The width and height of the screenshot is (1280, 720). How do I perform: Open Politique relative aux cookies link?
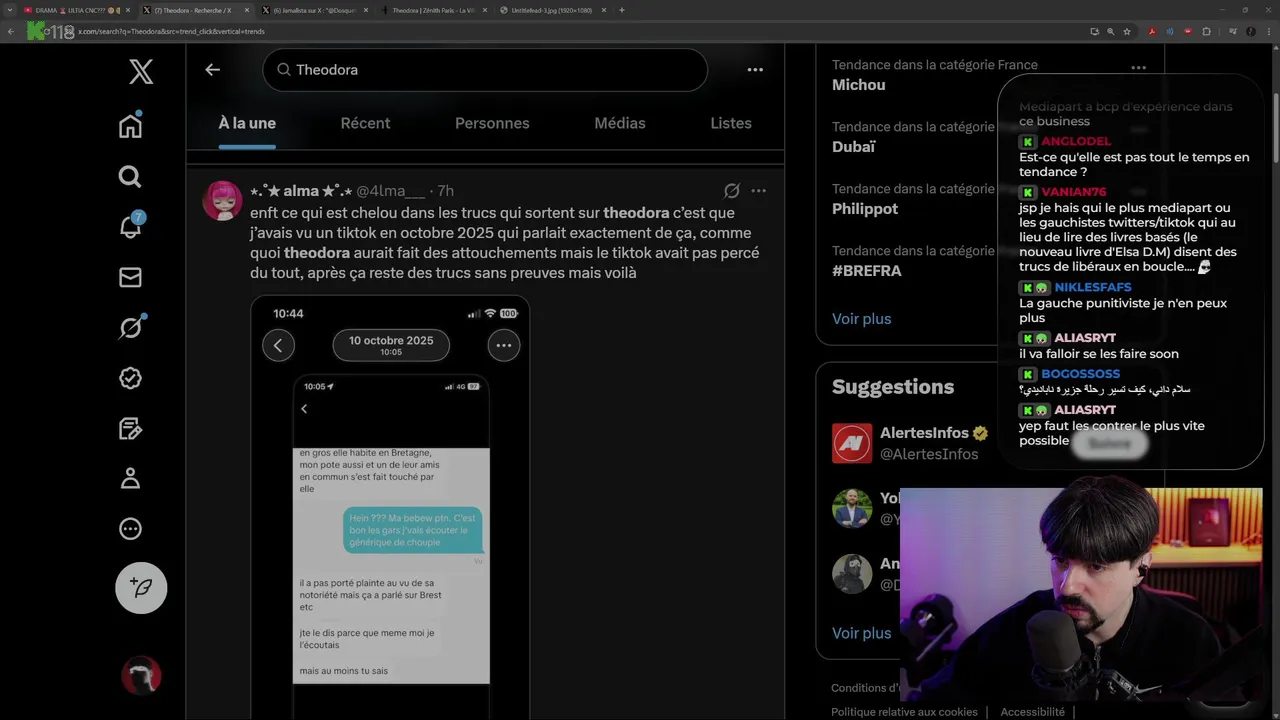pos(904,712)
